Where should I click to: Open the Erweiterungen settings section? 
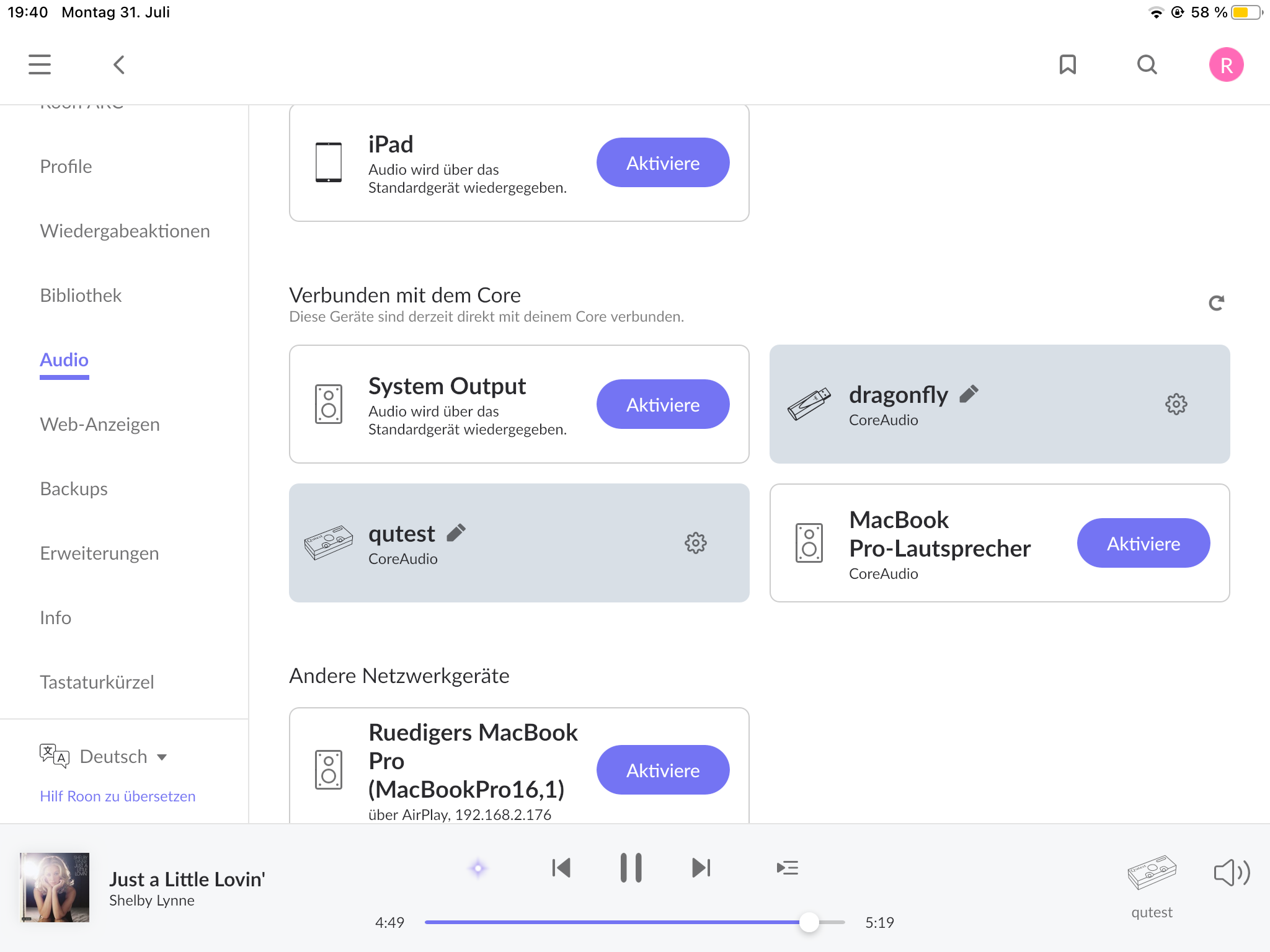pyautogui.click(x=99, y=553)
